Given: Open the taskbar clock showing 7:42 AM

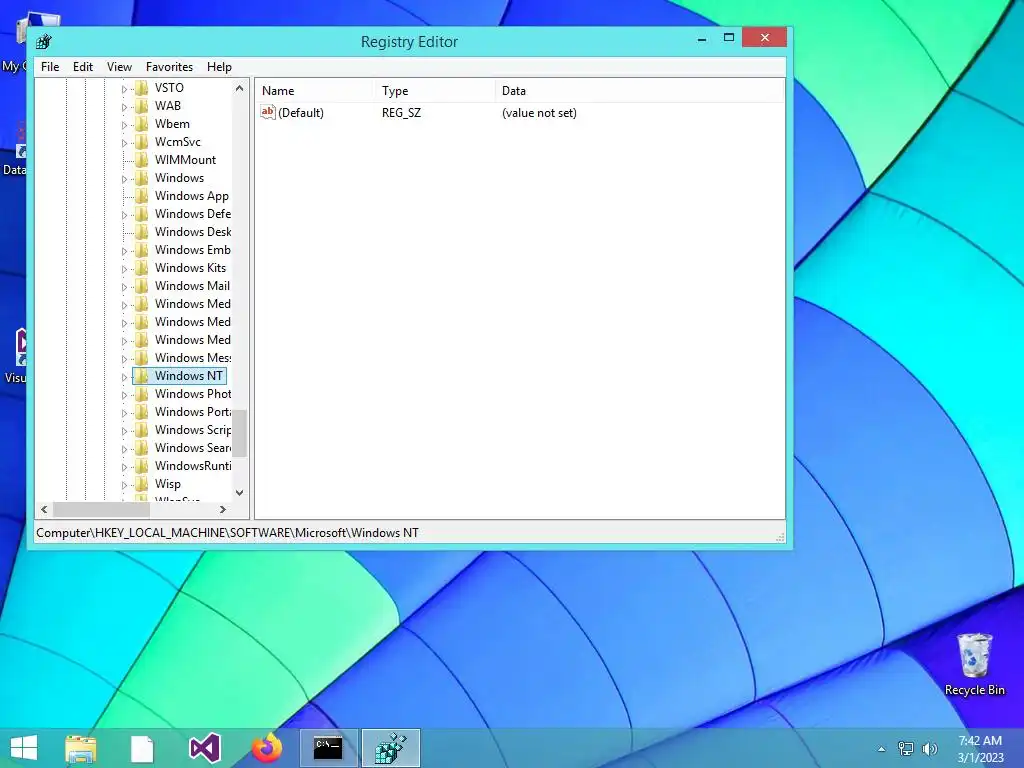Looking at the screenshot, I should click(980, 749).
